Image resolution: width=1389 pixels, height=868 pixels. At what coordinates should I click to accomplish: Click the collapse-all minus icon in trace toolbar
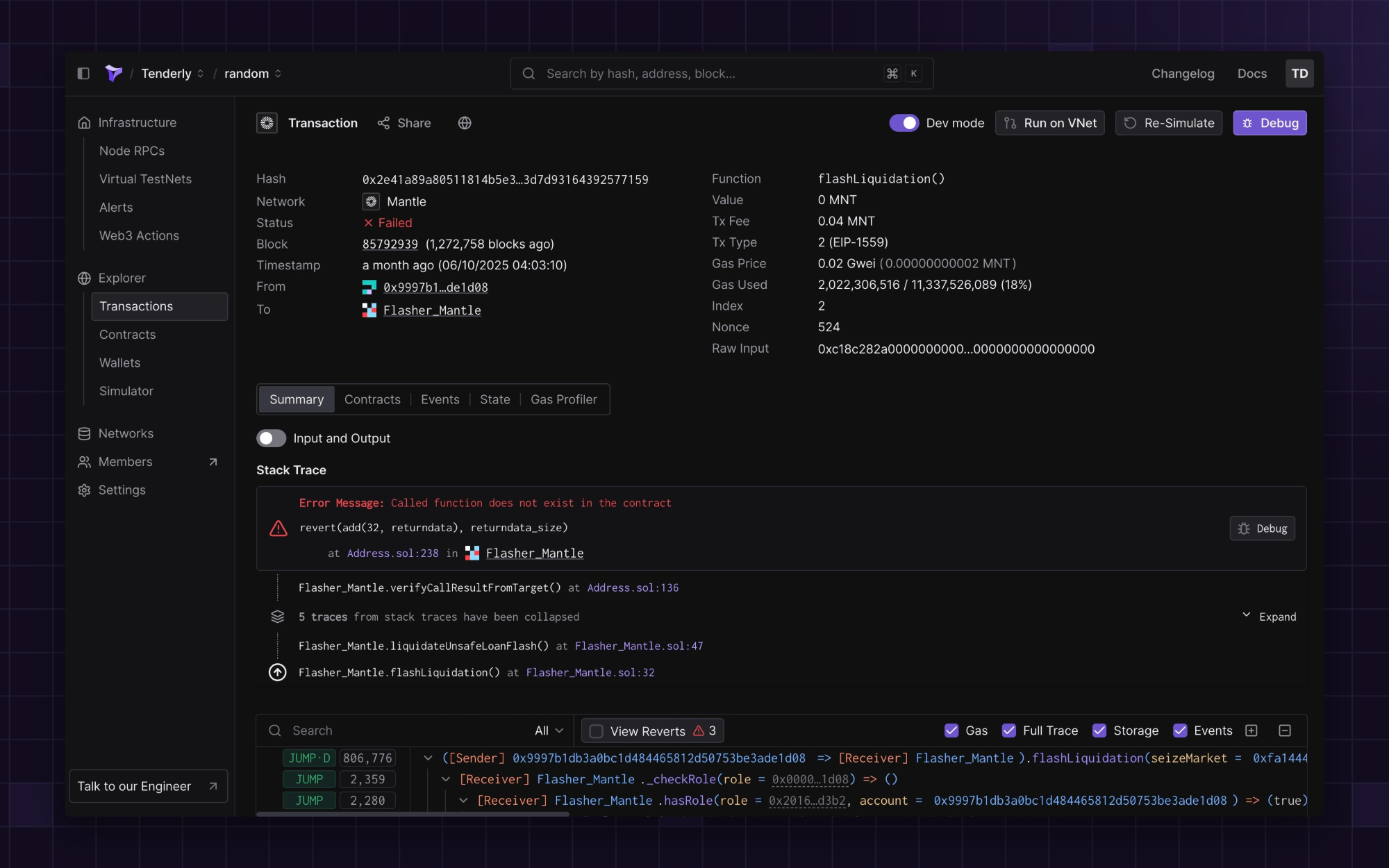coord(1285,731)
